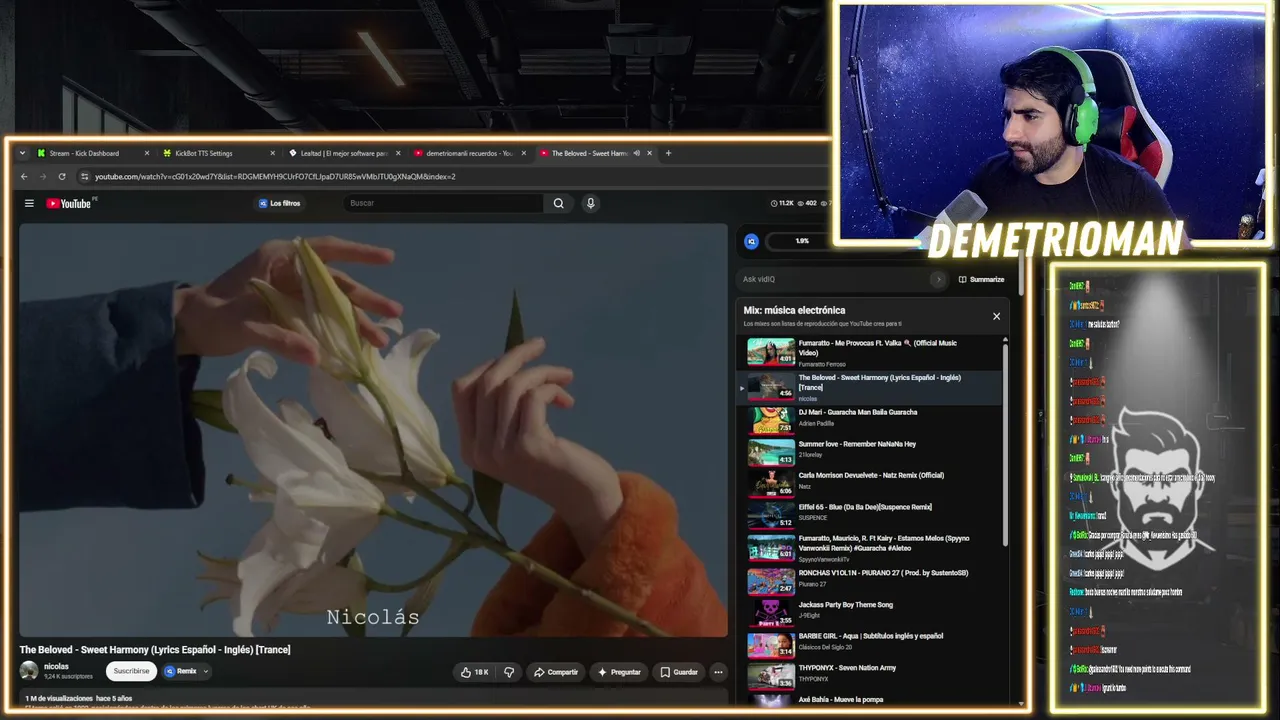The width and height of the screenshot is (1280, 720).
Task: Click Jackass Party Boy Theme Song thumbnail
Action: [771, 612]
